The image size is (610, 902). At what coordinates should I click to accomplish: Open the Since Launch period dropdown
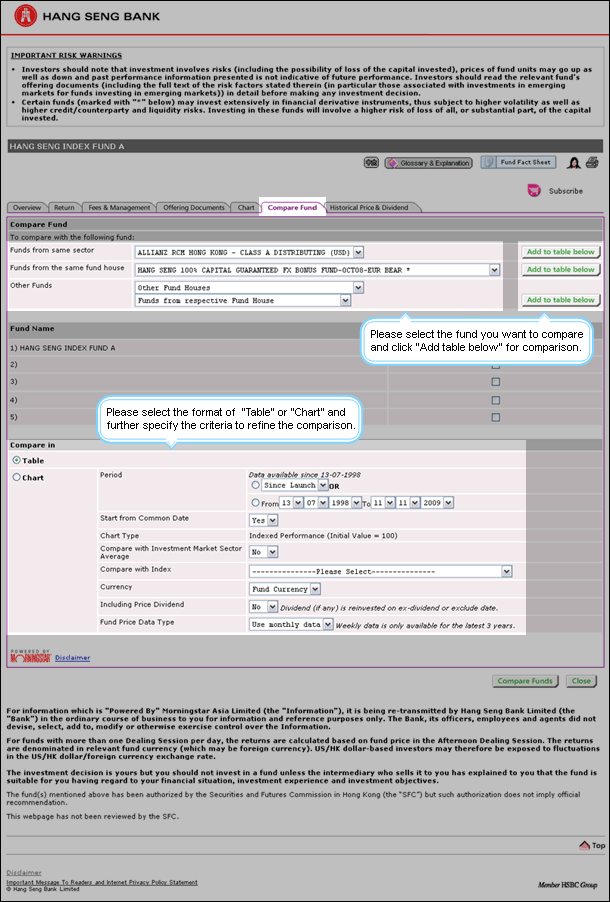point(295,485)
